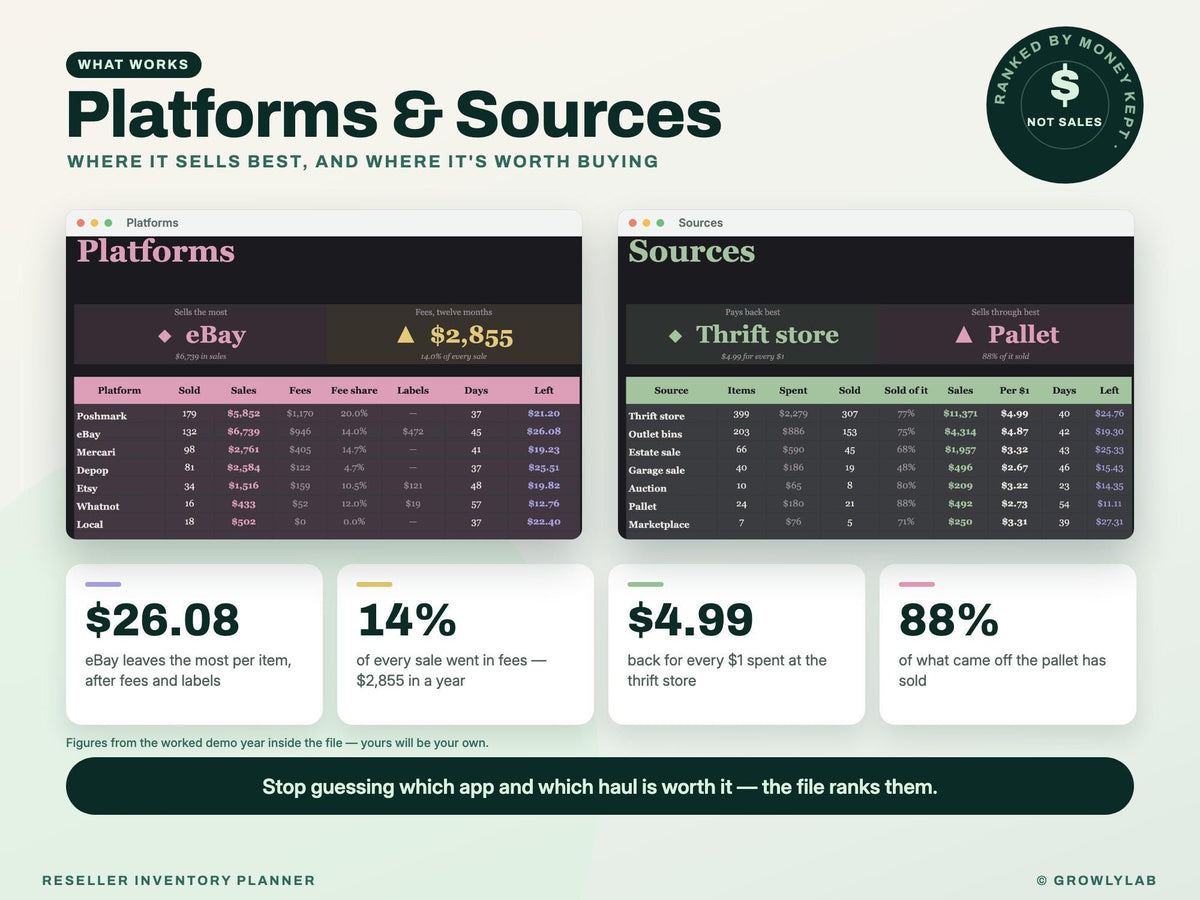Select the Garage sale row name
The image size is (1200, 900).
(656, 470)
